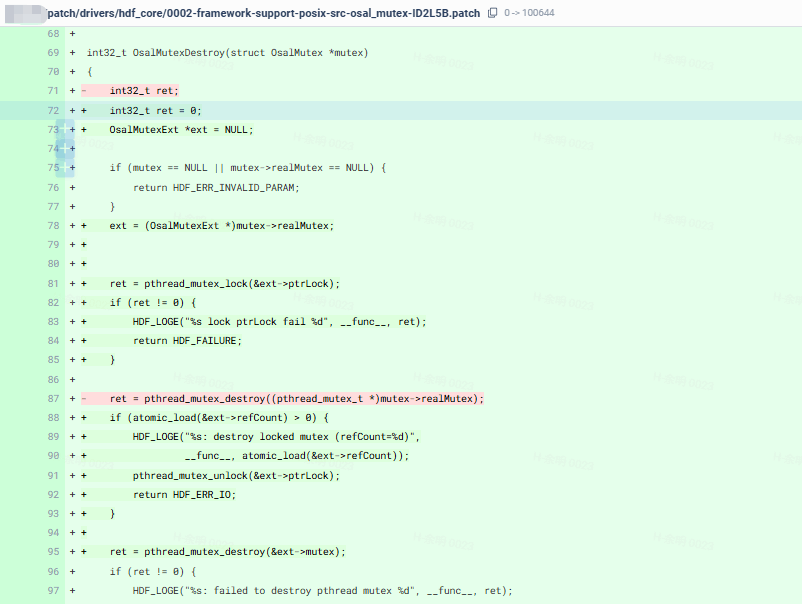802x604 pixels.
Task: Select line number 92
Action: pyautogui.click(x=53, y=495)
